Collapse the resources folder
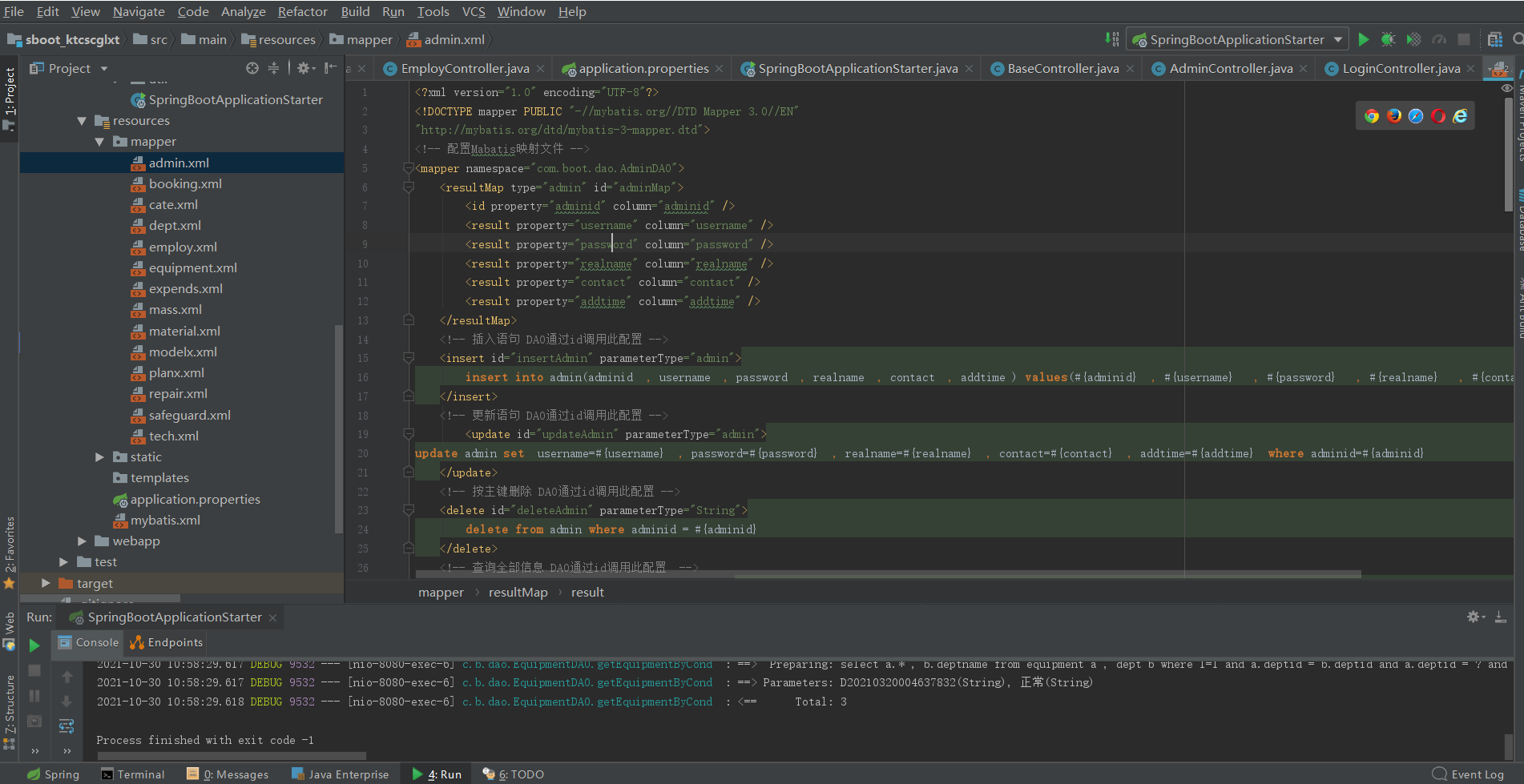The image size is (1524, 784). click(82, 121)
